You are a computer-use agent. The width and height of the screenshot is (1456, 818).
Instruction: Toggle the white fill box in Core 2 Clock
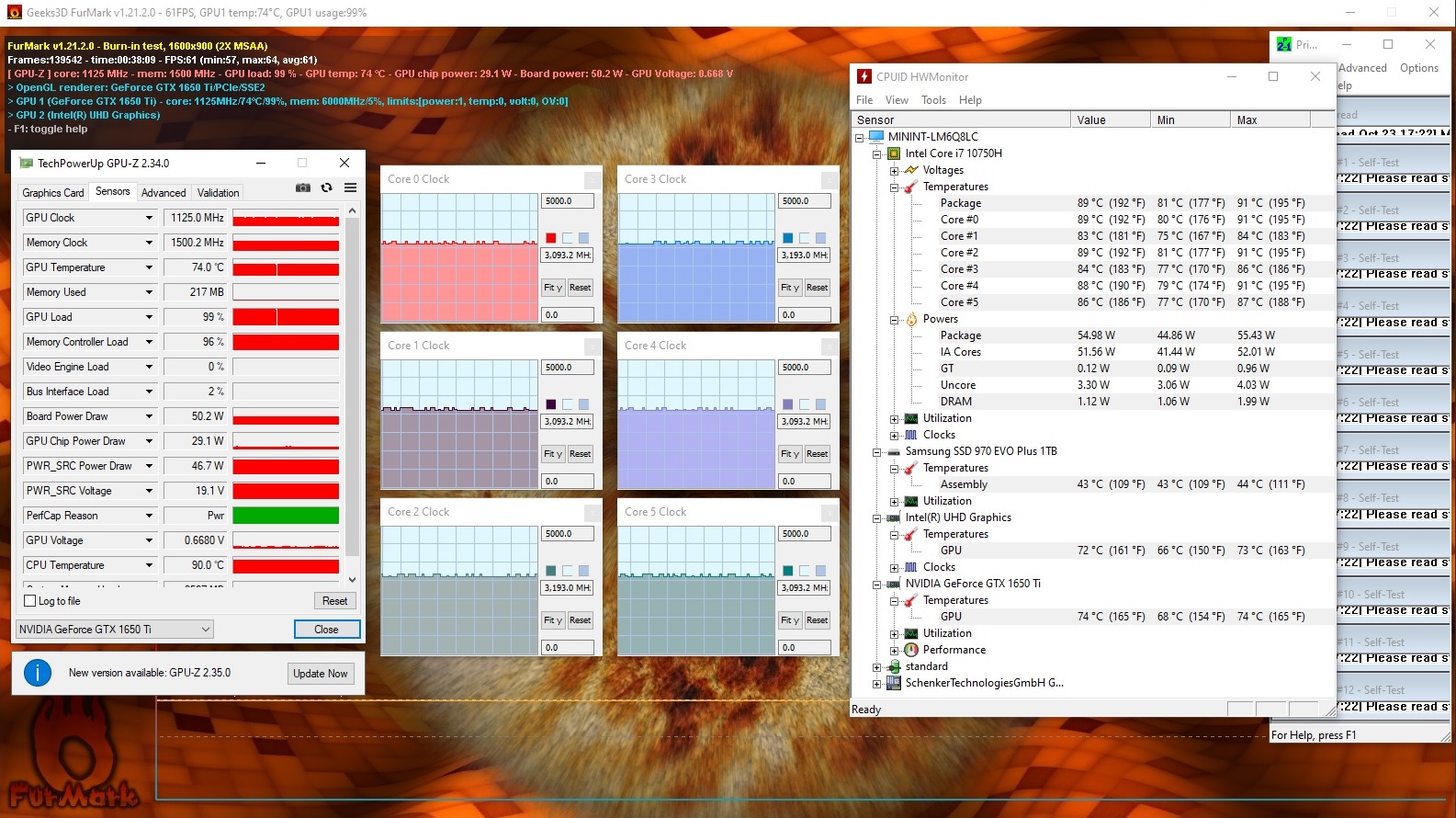tap(567, 571)
